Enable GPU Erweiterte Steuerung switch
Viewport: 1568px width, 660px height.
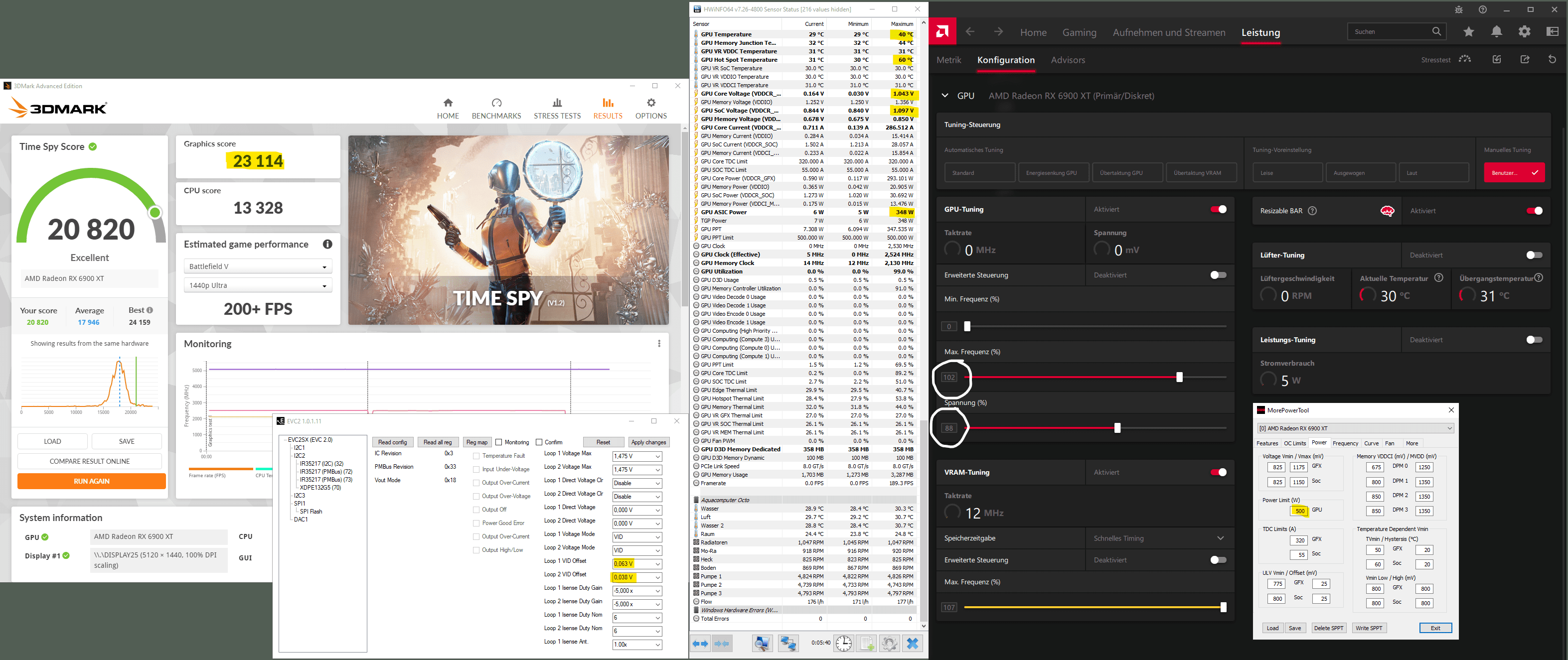click(x=1219, y=275)
